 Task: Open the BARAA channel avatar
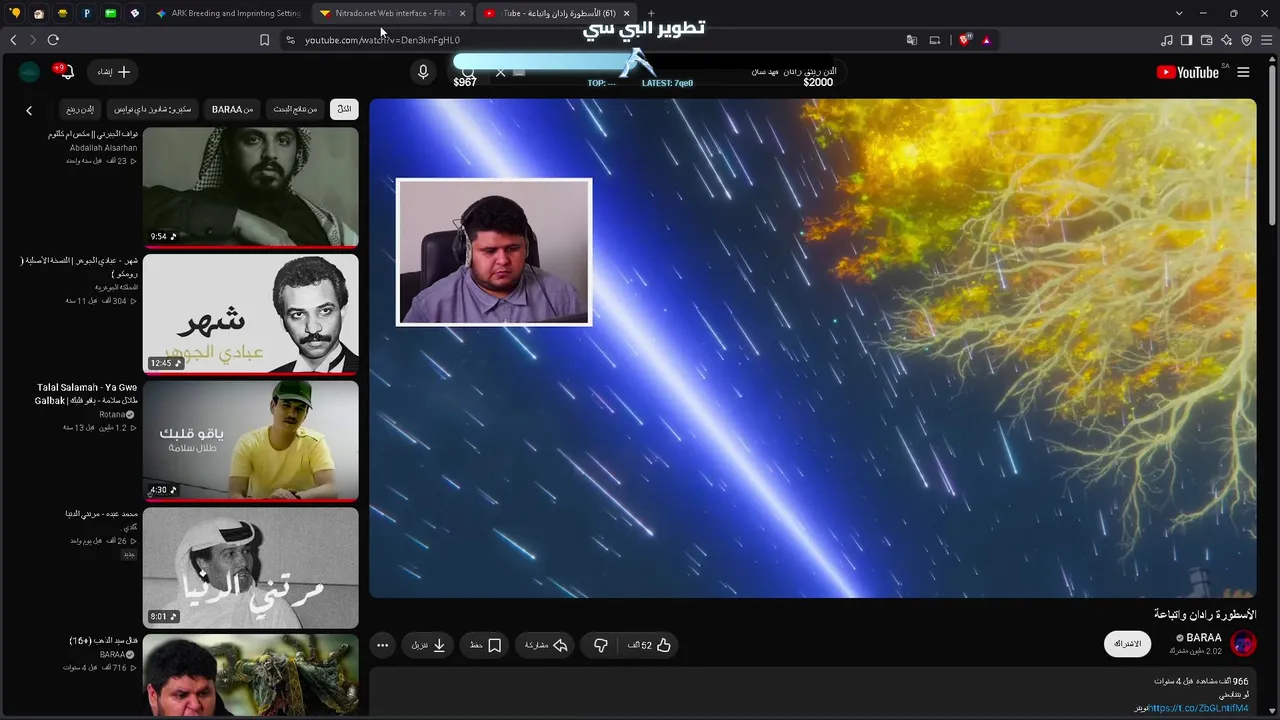(x=1243, y=643)
